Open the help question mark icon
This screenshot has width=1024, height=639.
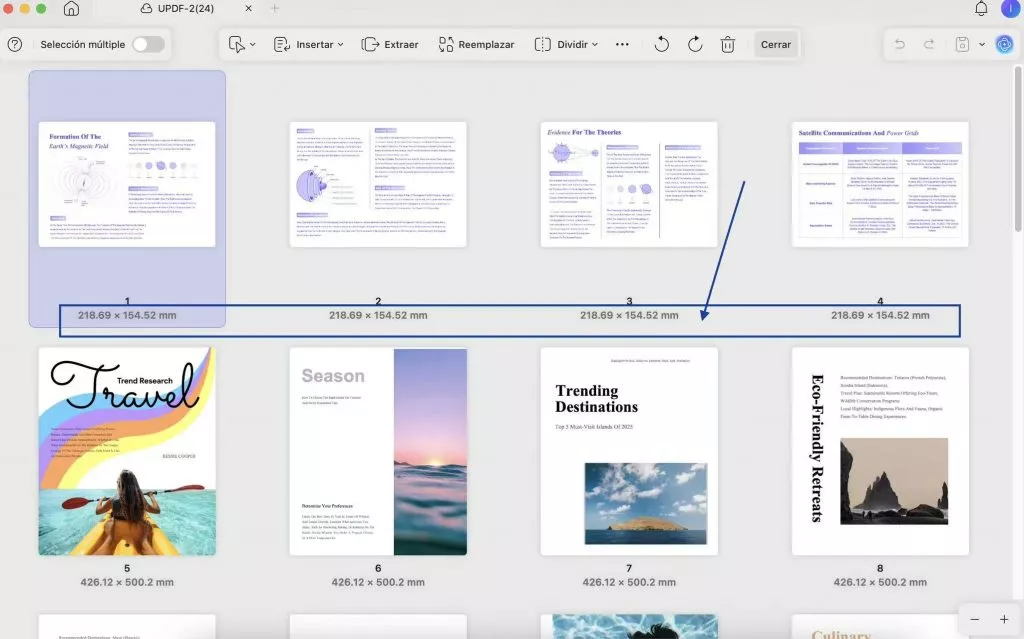tap(15, 44)
